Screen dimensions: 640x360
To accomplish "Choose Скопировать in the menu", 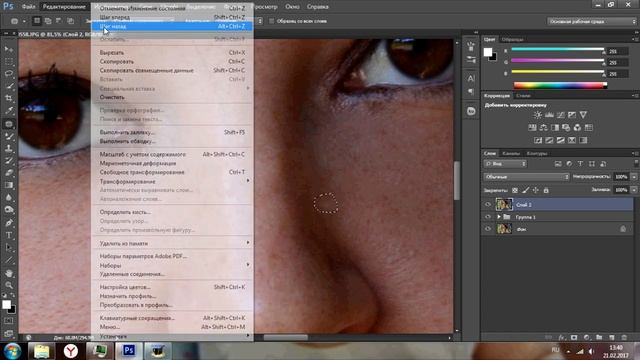I will click(x=173, y=62).
